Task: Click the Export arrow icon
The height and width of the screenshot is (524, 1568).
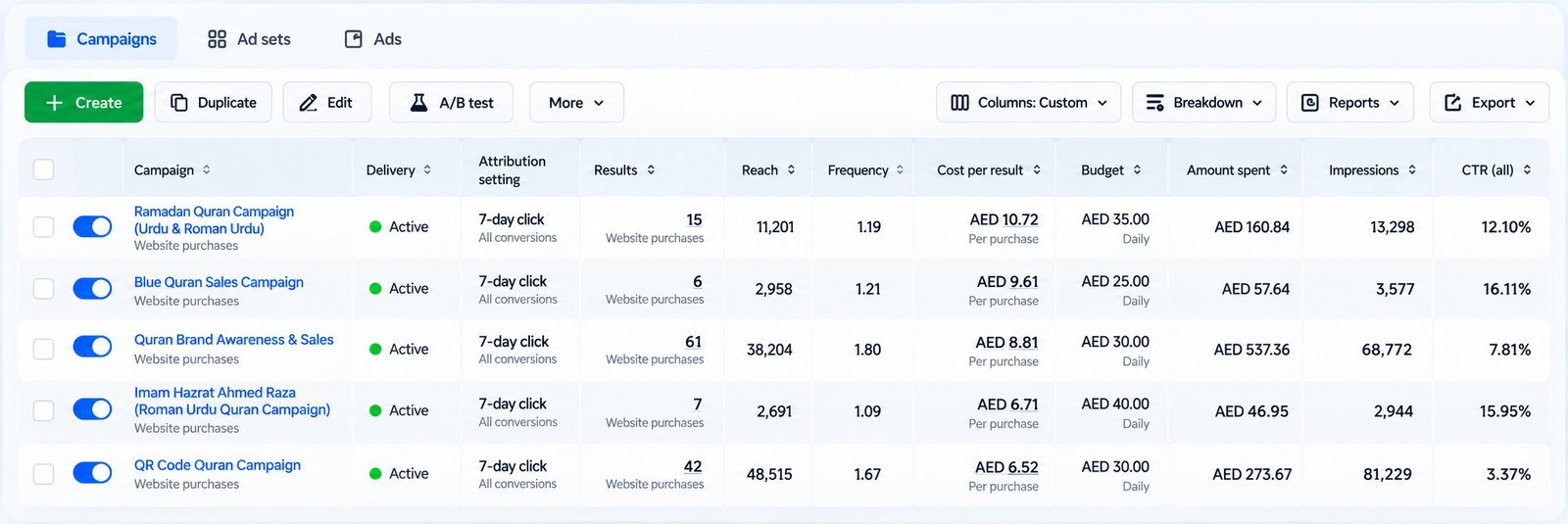Action: [1452, 103]
